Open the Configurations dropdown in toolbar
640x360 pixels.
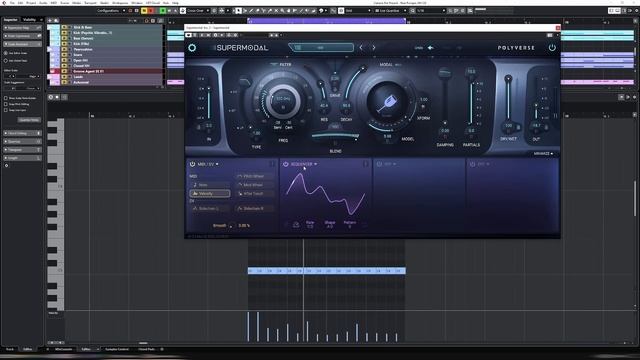[x=111, y=11]
